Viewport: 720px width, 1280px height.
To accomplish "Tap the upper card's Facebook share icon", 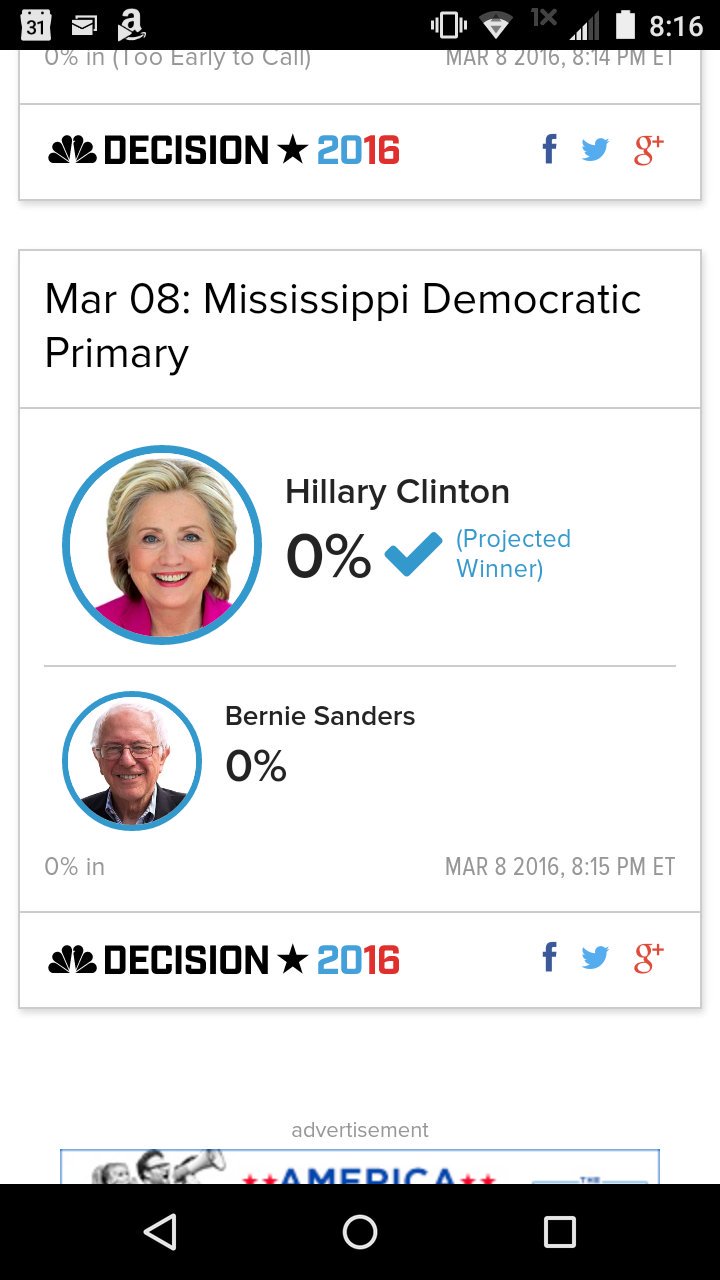I will click(x=549, y=150).
